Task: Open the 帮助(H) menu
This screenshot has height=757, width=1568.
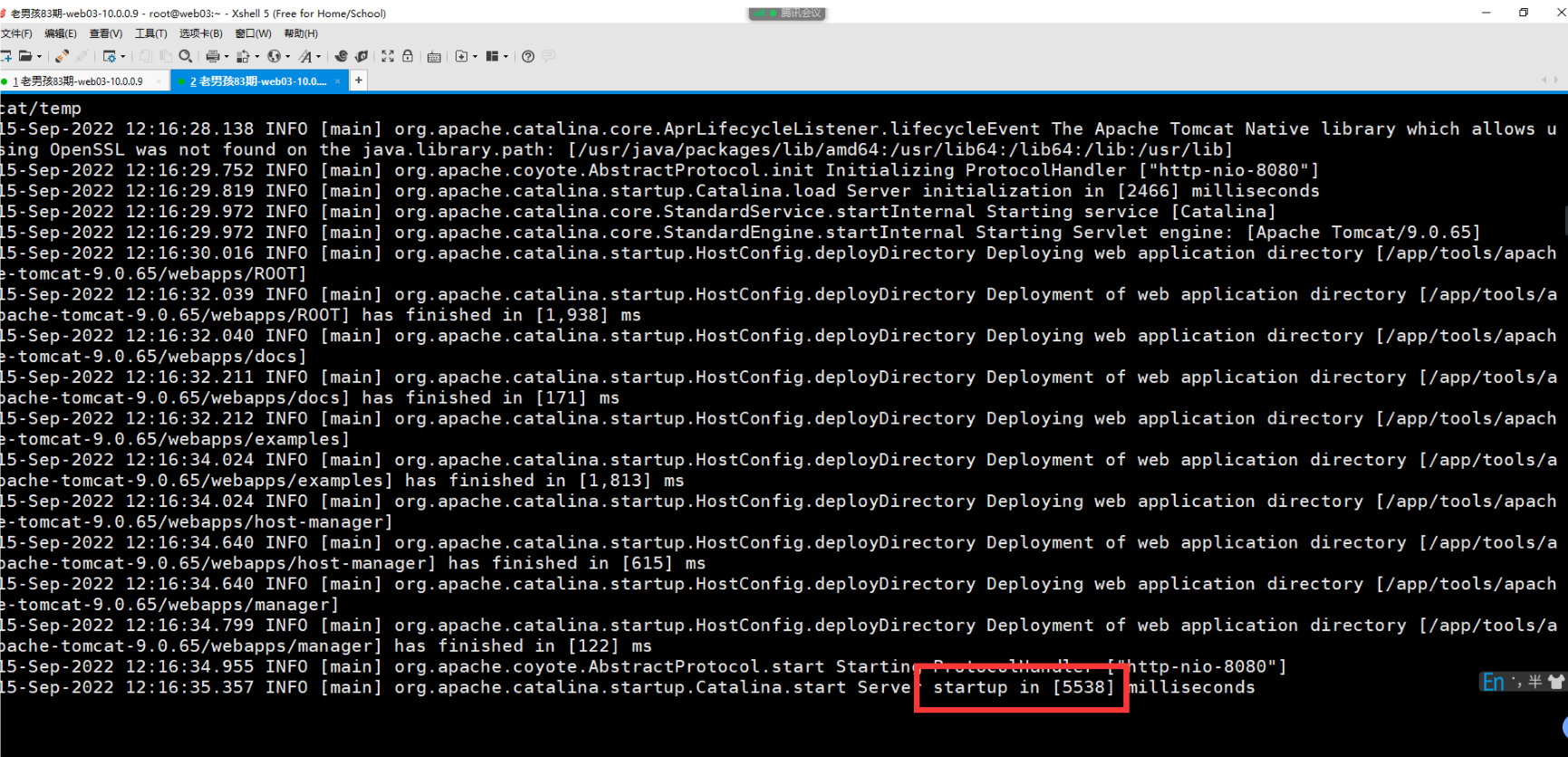Action: point(301,34)
